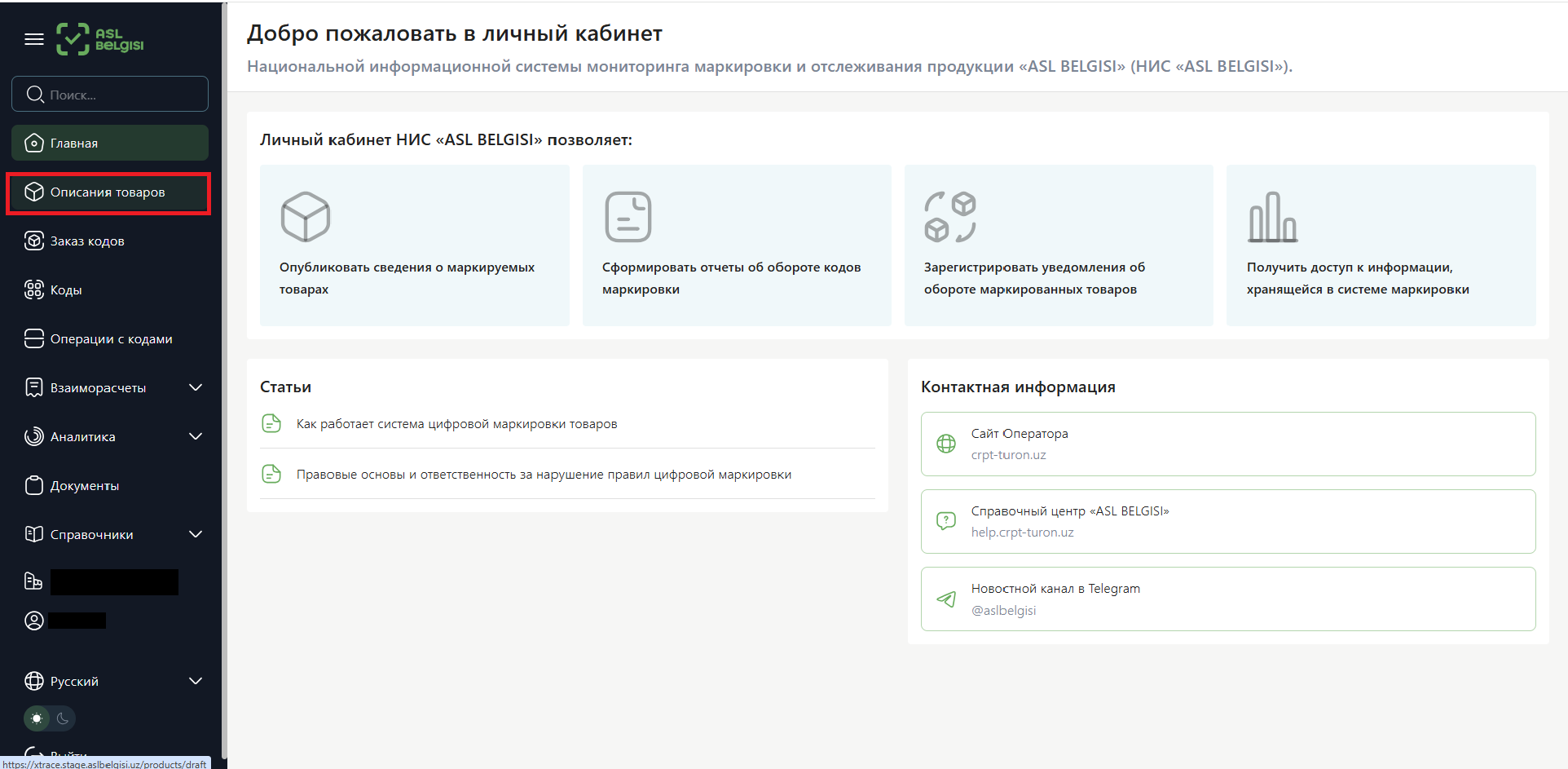Click the globe icon beside Сайт Оператора
Screen dimensions: 1568x769
coord(946,444)
